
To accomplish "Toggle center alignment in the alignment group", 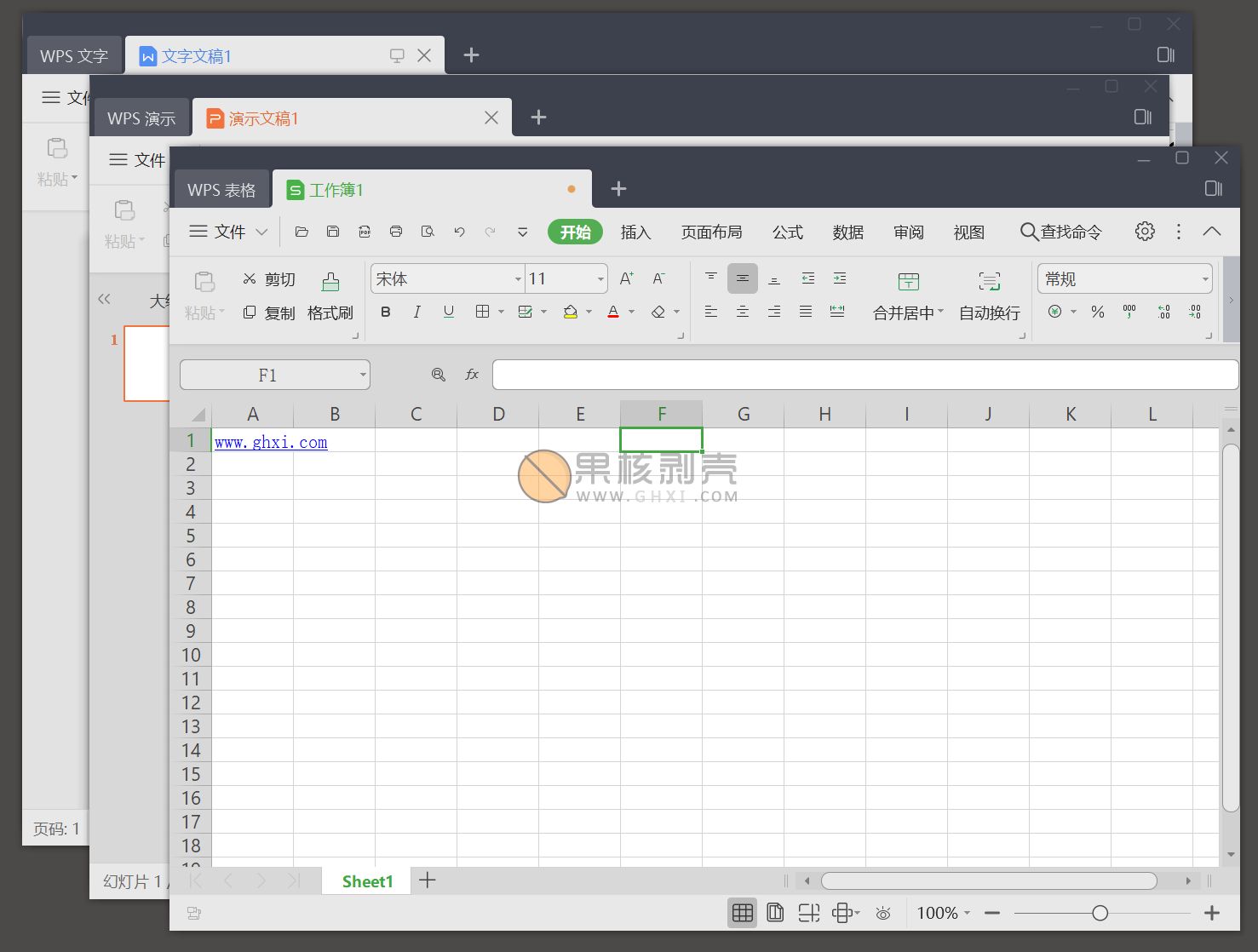I will click(743, 312).
